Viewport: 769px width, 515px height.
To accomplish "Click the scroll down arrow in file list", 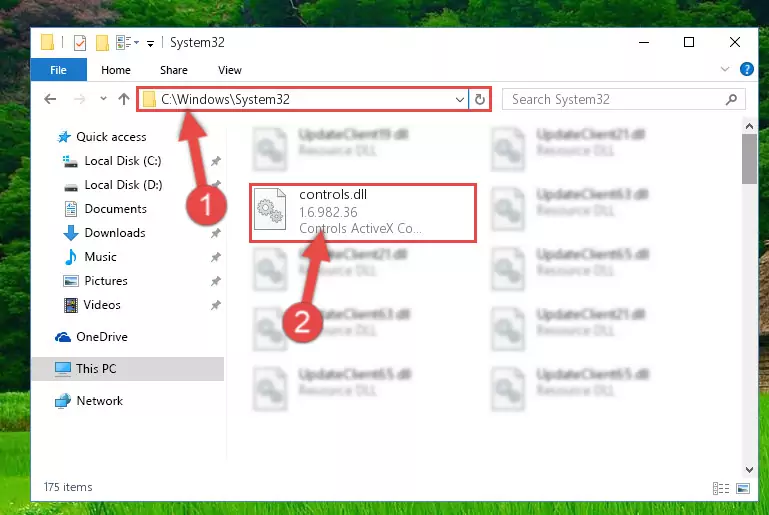I will 749,470.
